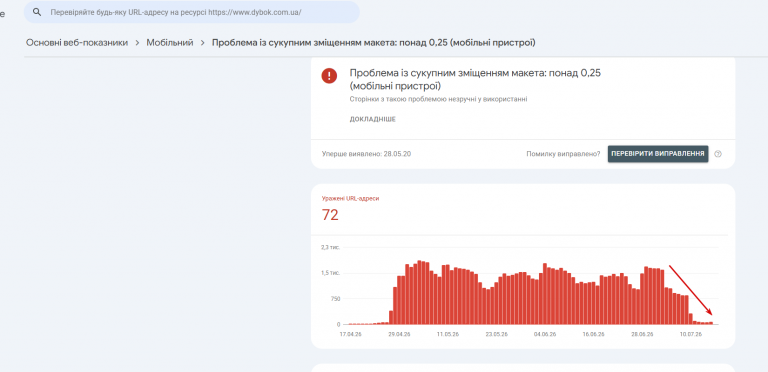Click the breadcrumb chevron after Мобільний
768x372 pixels.
tap(203, 43)
